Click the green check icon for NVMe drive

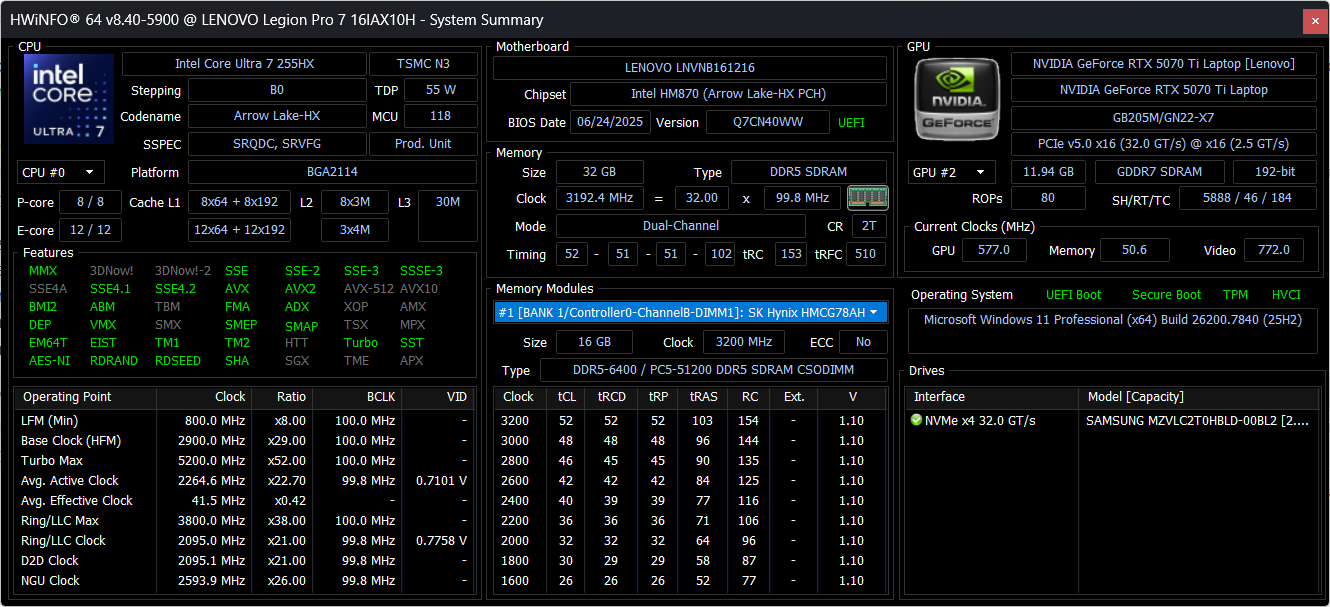pos(916,420)
